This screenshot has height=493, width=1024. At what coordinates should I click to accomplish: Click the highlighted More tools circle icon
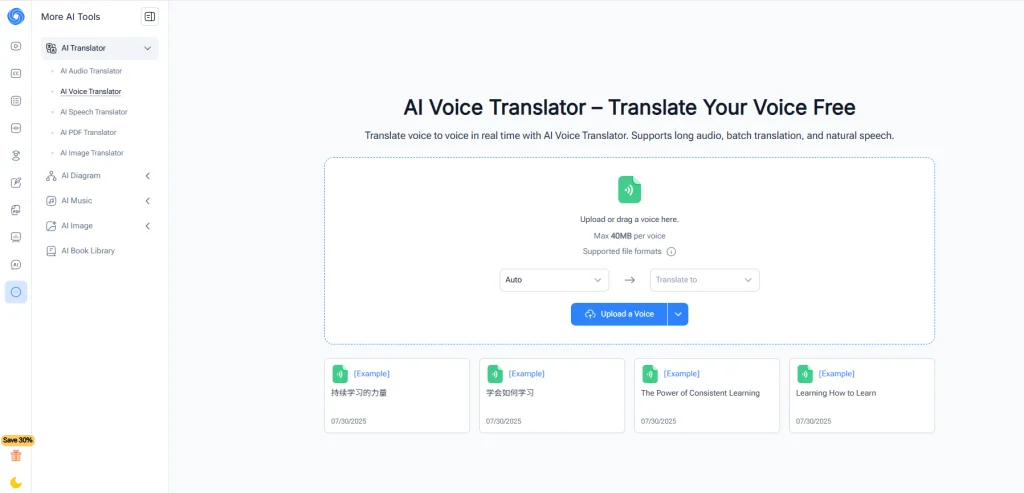(16, 292)
